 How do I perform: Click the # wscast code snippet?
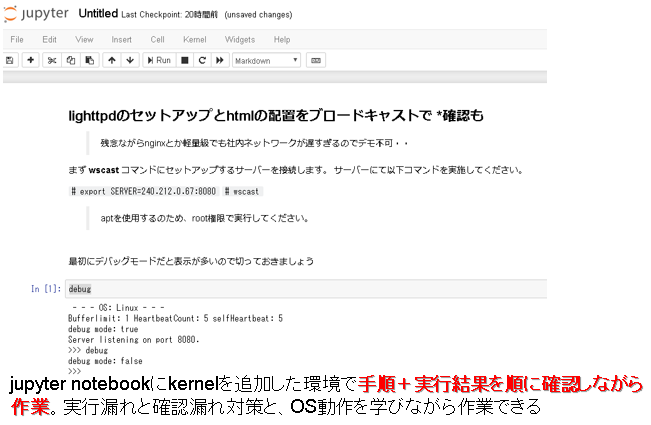point(242,191)
